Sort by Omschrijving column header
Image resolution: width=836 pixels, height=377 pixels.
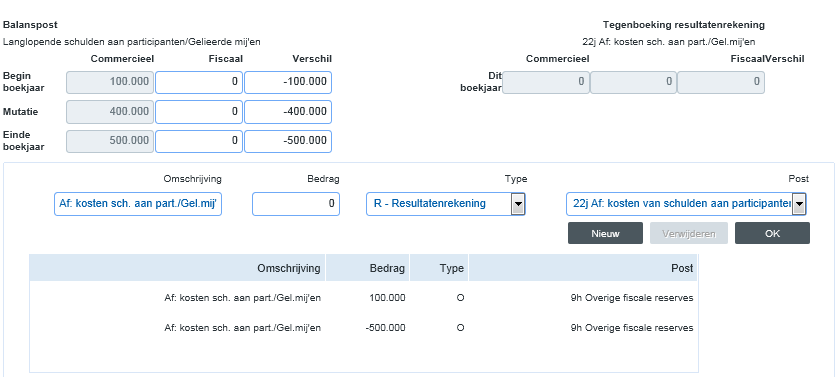[177, 268]
